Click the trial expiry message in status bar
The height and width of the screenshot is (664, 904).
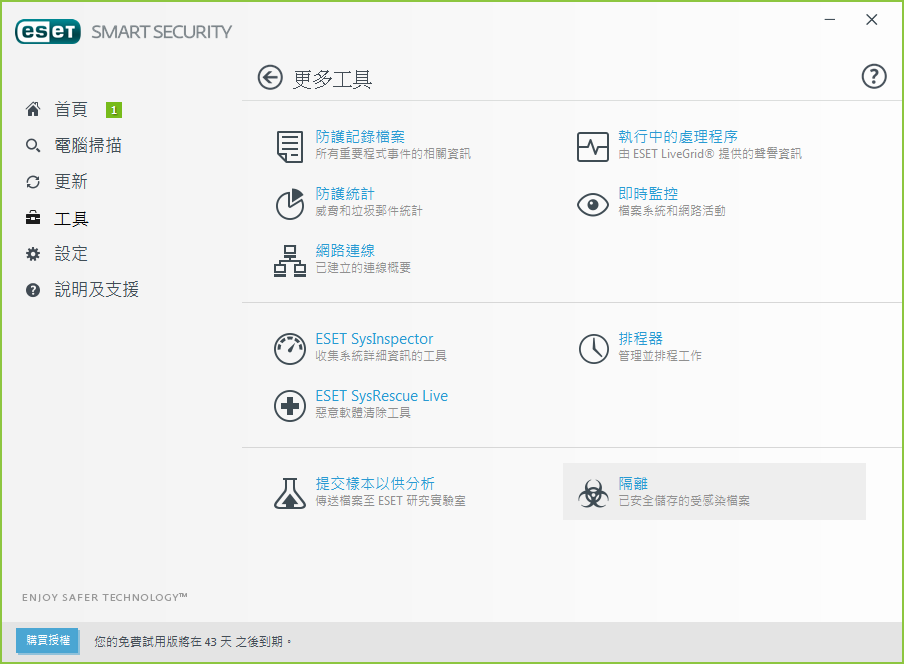coord(192,642)
